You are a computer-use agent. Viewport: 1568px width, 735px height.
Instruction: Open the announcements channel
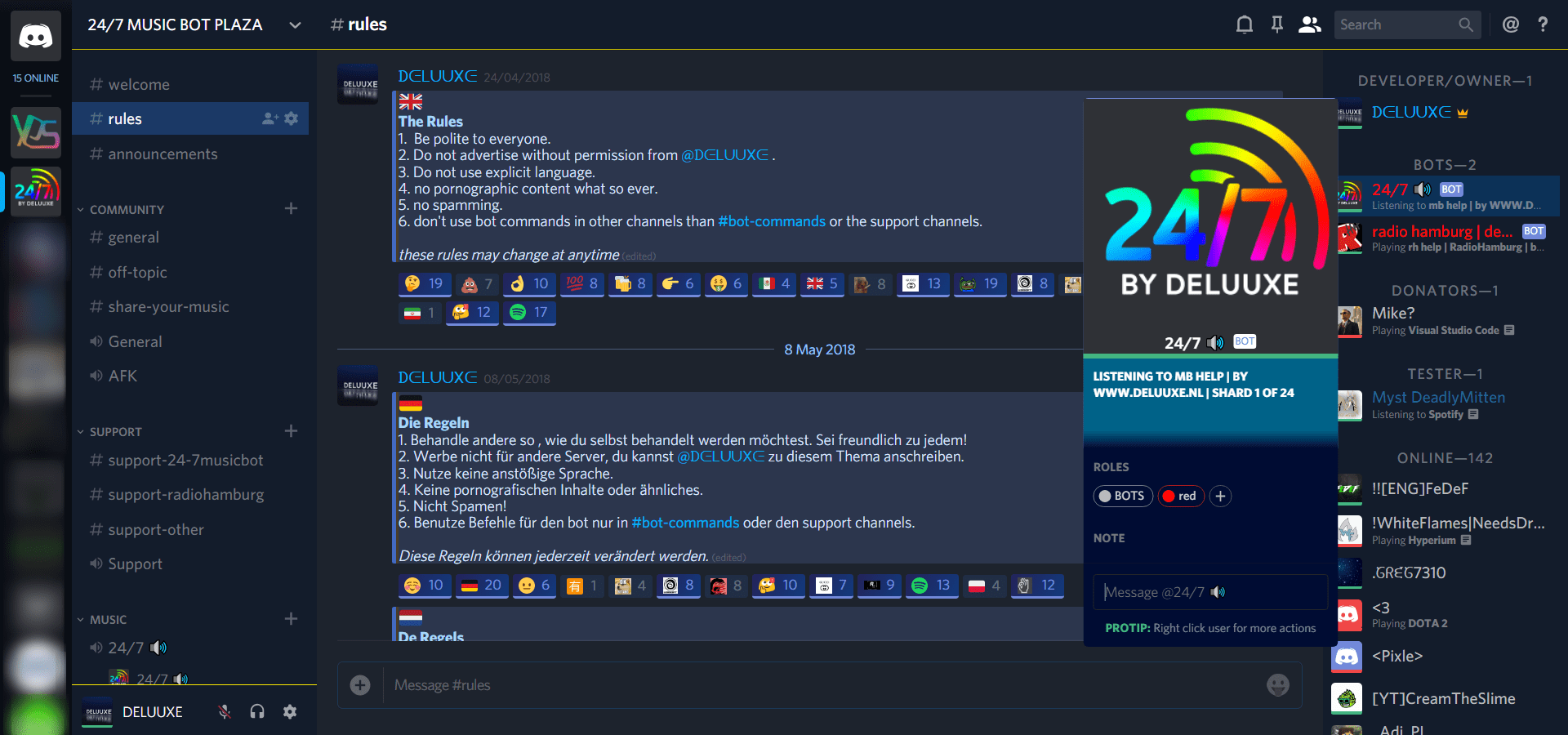pyautogui.click(x=190, y=154)
